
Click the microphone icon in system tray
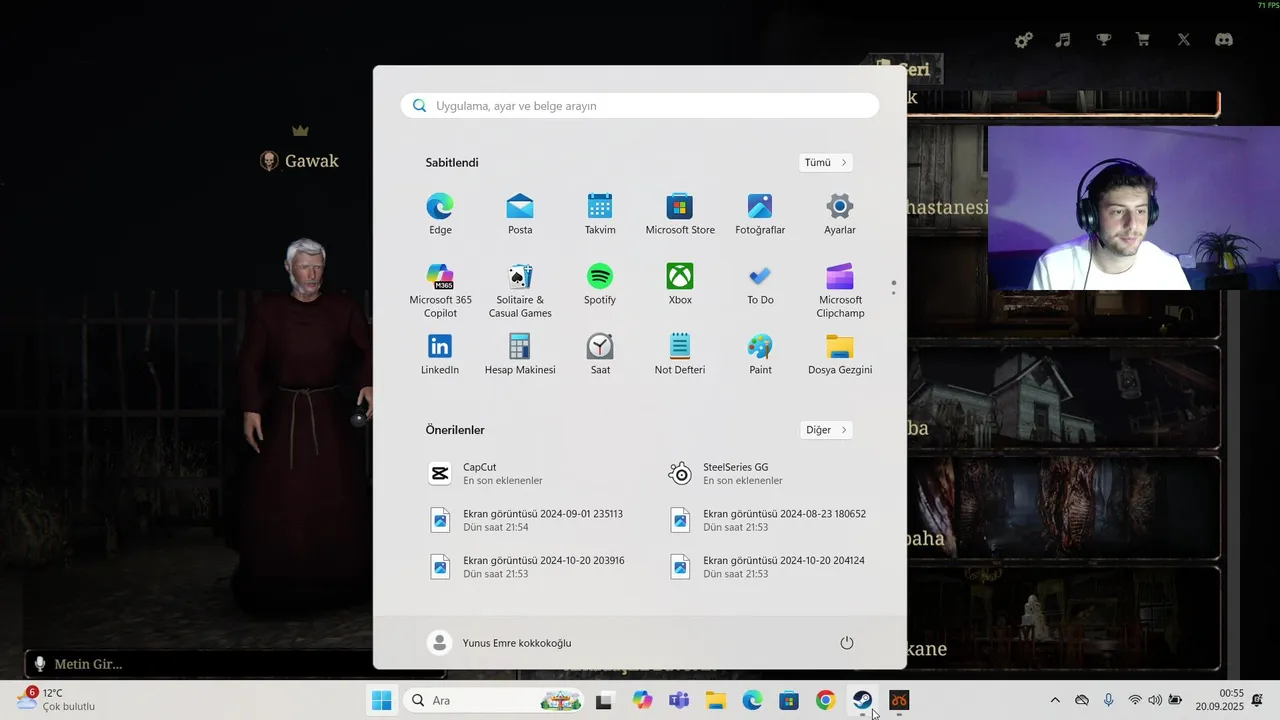(x=1108, y=700)
